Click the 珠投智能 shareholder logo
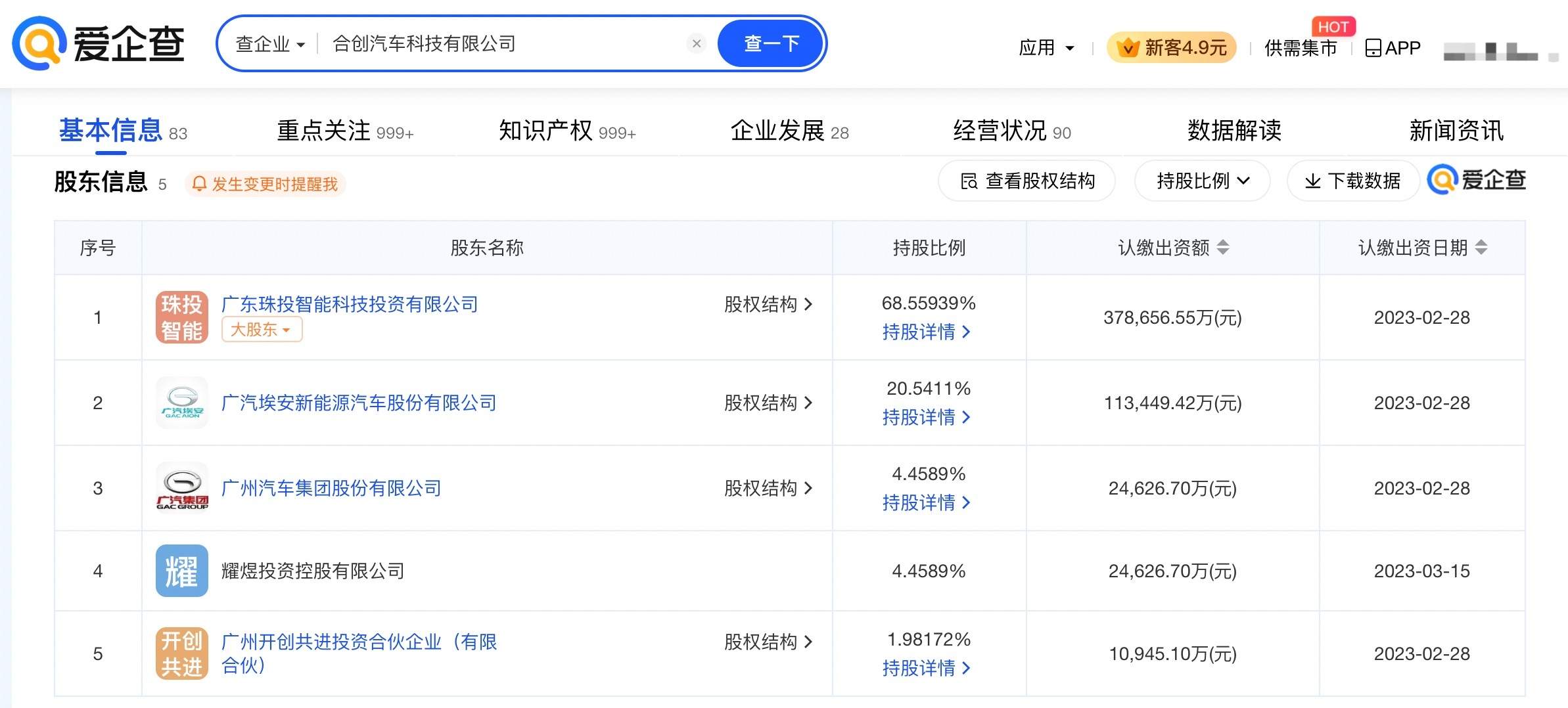 point(182,317)
